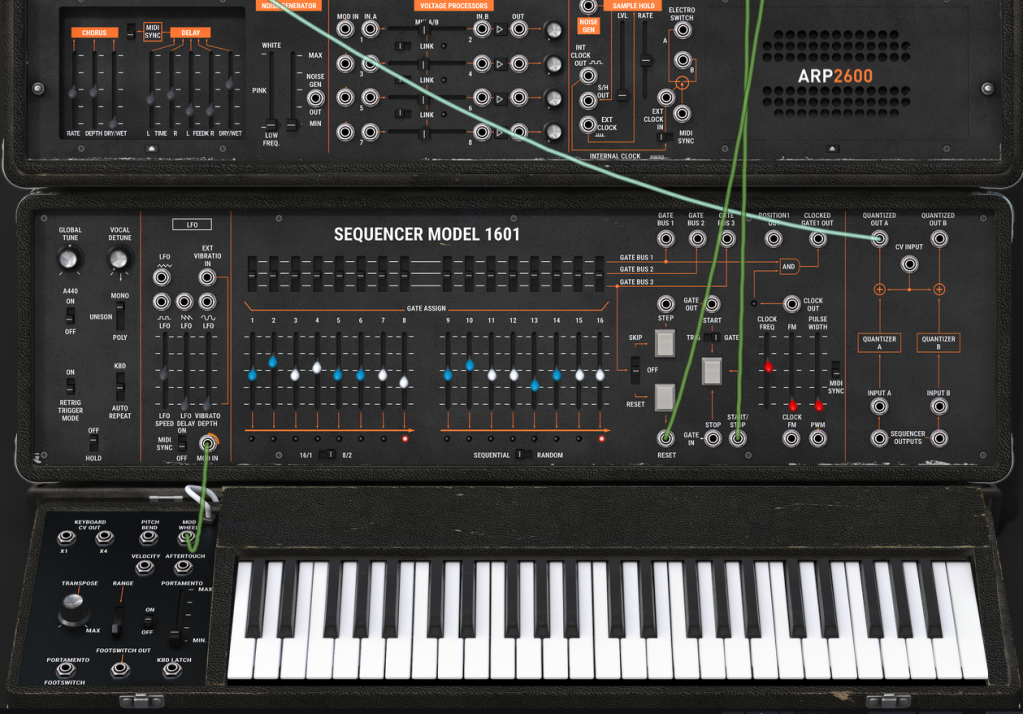Image resolution: width=1023 pixels, height=714 pixels.
Task: Push the Step button below the Step jack
Action: point(665,343)
